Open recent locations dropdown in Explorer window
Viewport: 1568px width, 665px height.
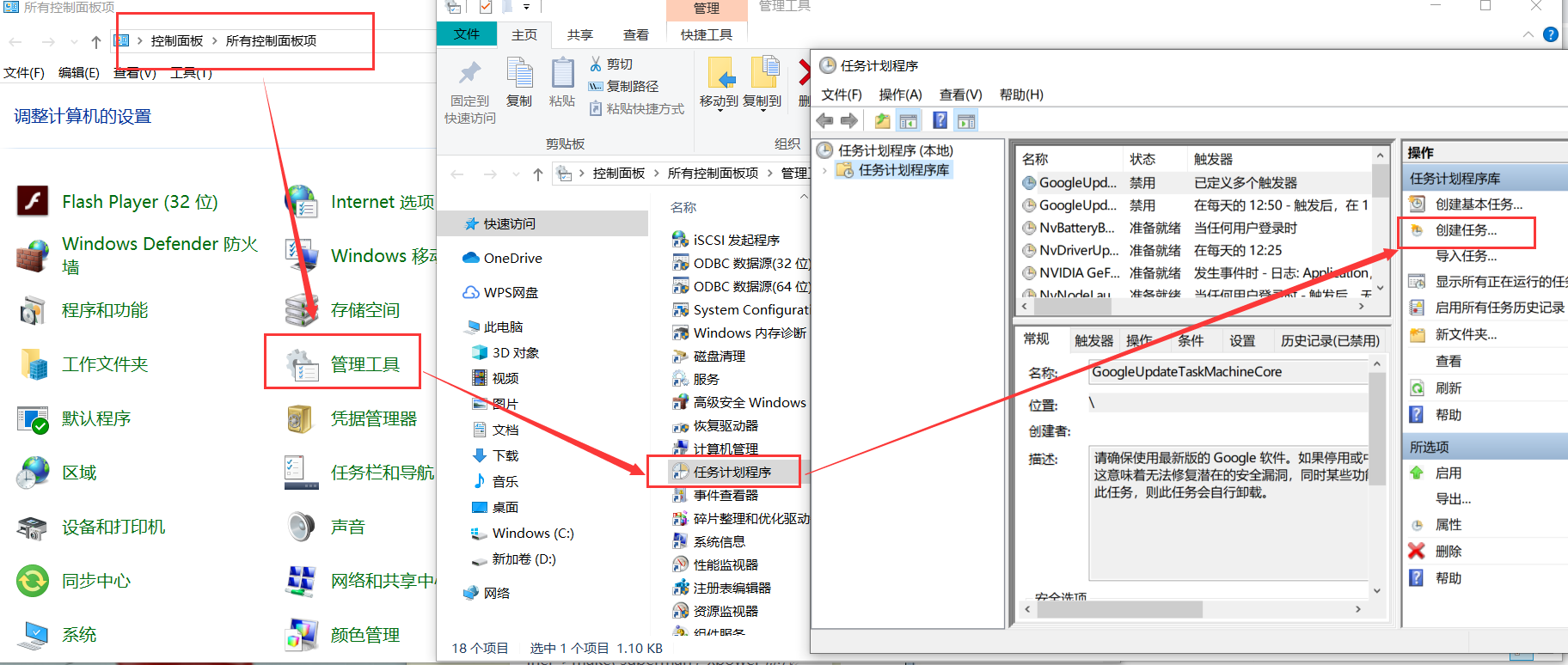516,174
